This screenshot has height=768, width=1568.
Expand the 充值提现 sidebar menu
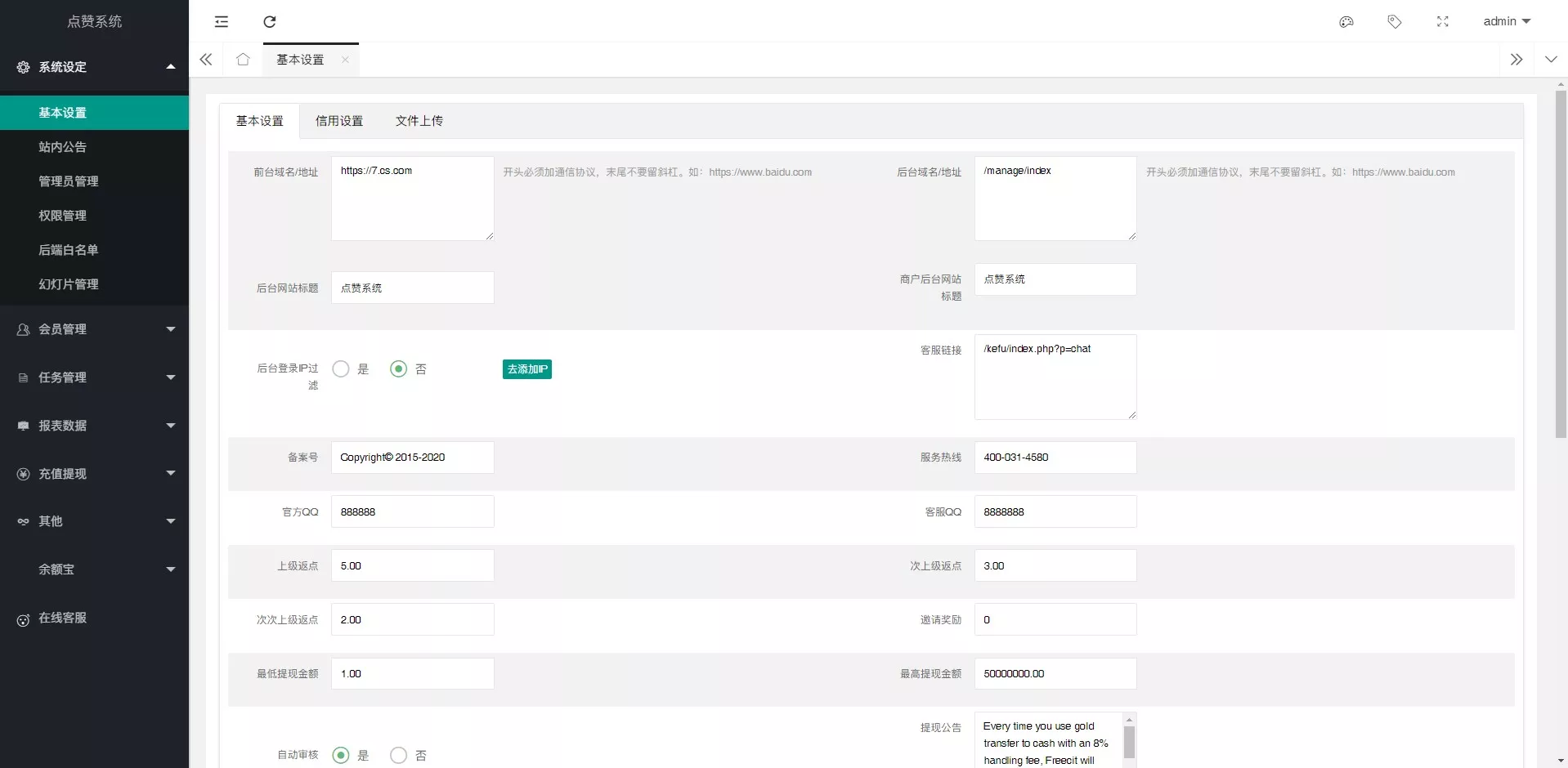click(94, 474)
